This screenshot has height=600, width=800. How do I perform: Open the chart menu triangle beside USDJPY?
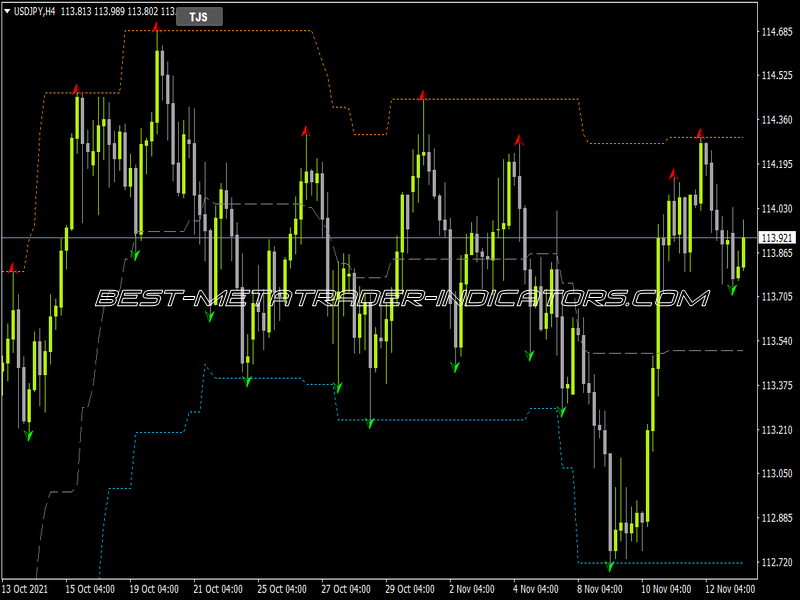pyautogui.click(x=7, y=11)
